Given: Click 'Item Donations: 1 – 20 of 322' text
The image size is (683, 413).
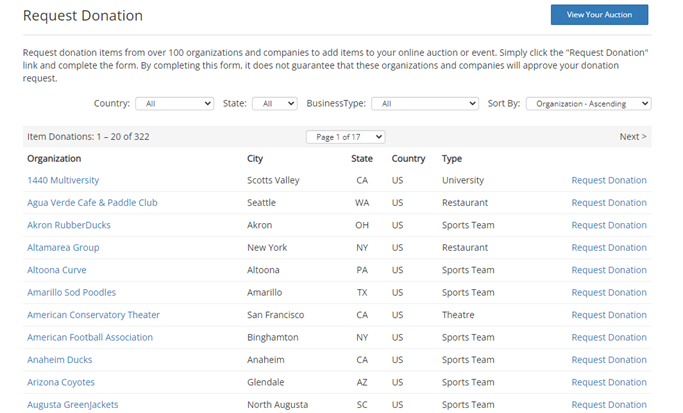Looking at the screenshot, I should 88,137.
